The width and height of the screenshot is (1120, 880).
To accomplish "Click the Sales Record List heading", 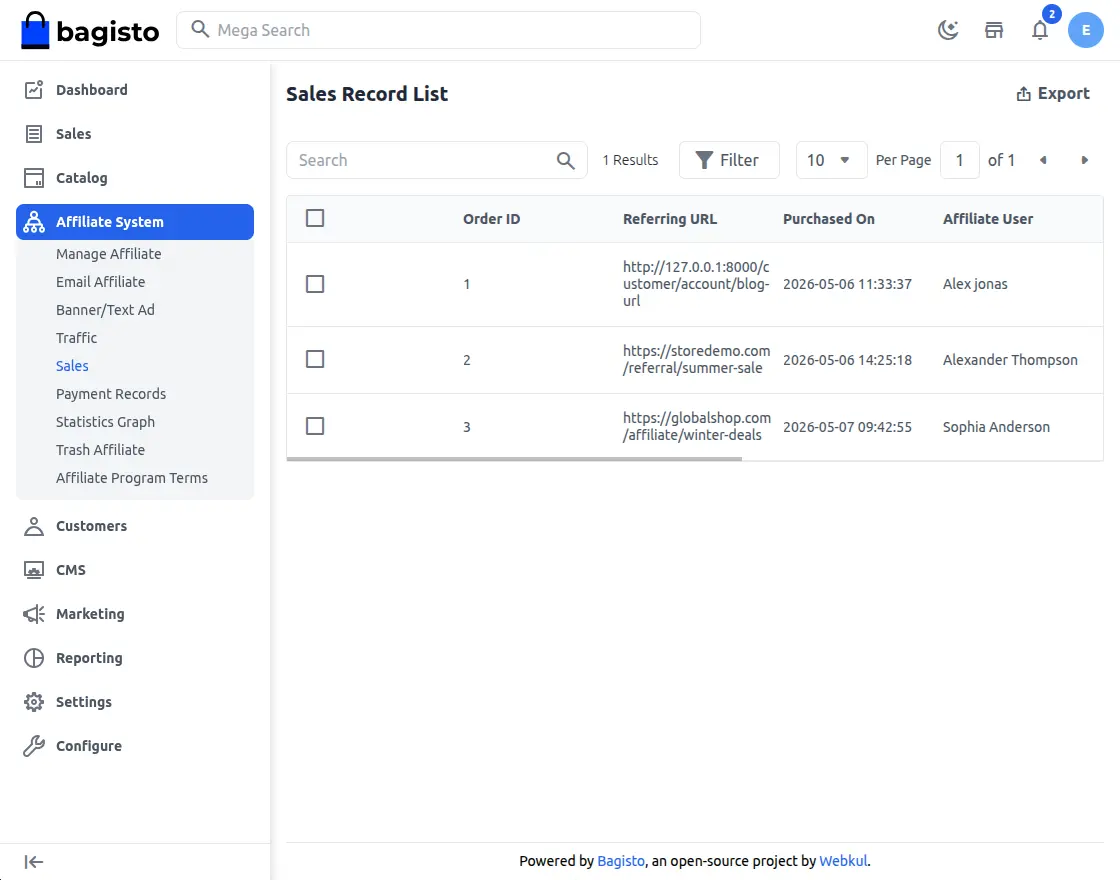I will coord(367,94).
